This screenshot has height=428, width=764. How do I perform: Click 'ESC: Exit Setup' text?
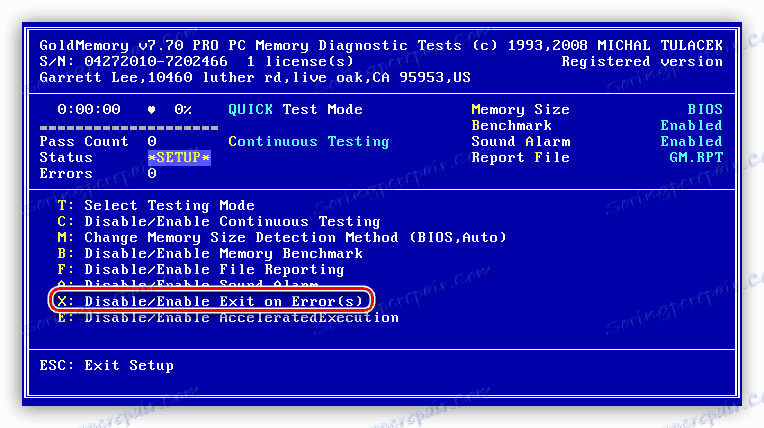tap(107, 366)
